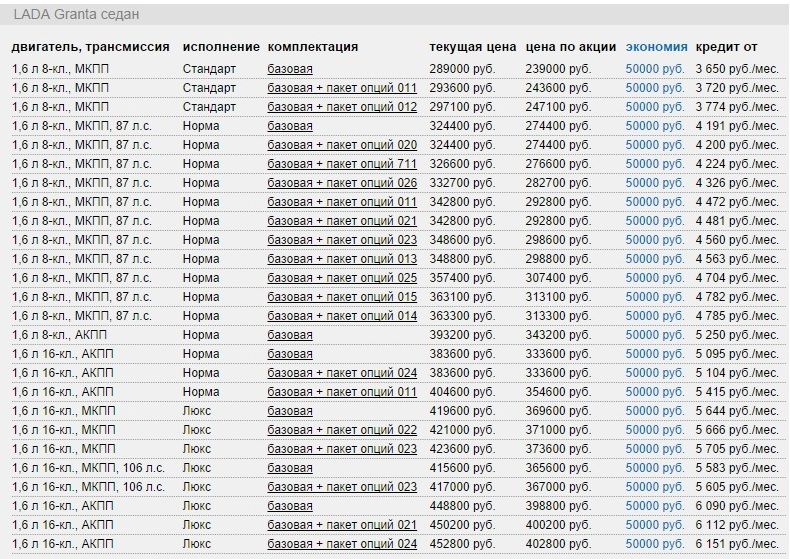Select 'базовая + пакет опций 026' configuration
Image resolution: width=790 pixels, height=559 pixels.
tap(342, 183)
